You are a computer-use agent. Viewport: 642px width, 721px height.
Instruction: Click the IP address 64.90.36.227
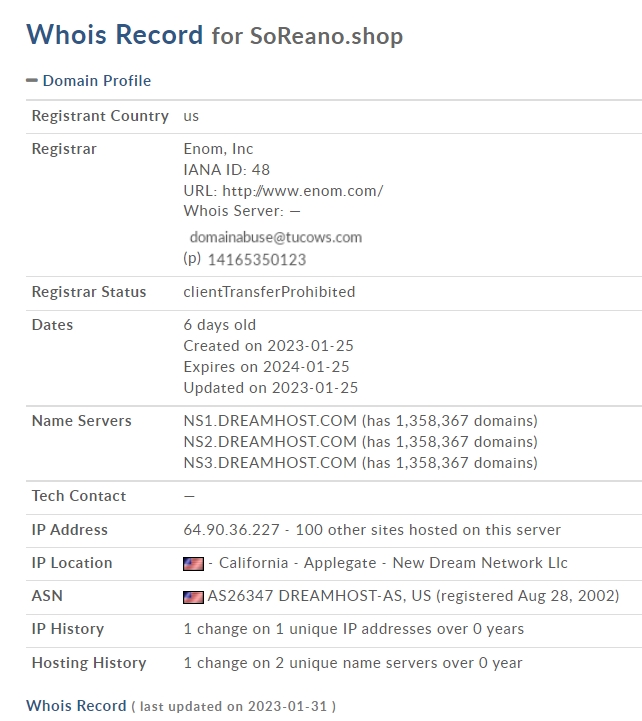(231, 530)
